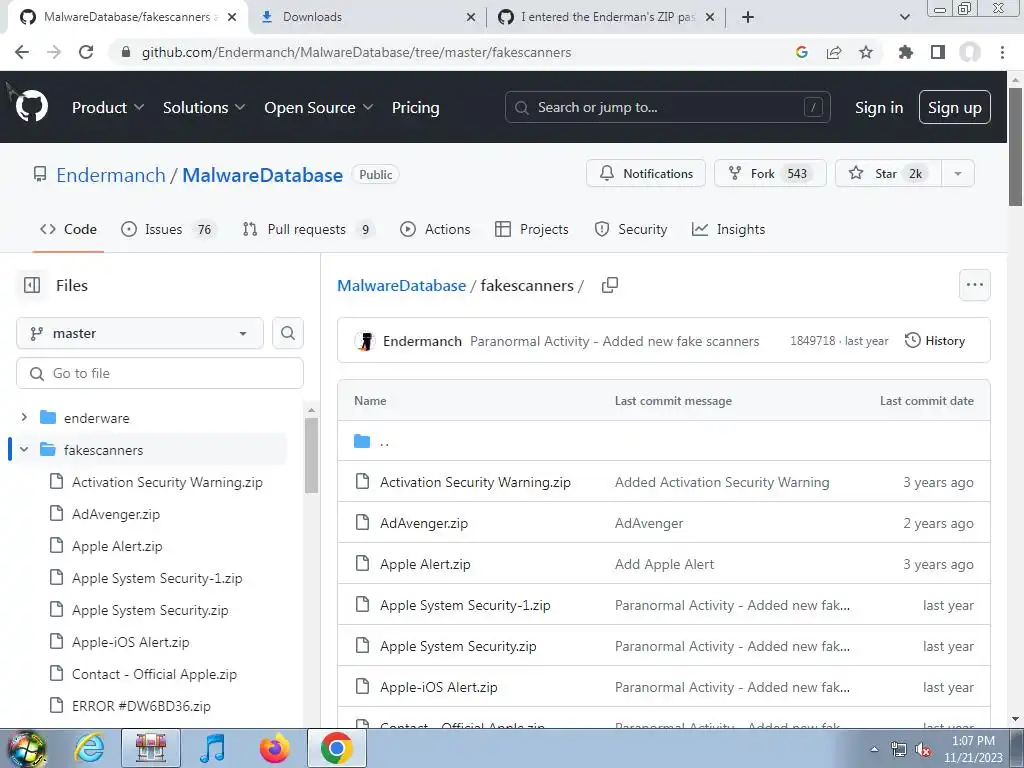Open Apple Alert.zip in the file table
This screenshot has width=1024, height=768.
tap(425, 564)
